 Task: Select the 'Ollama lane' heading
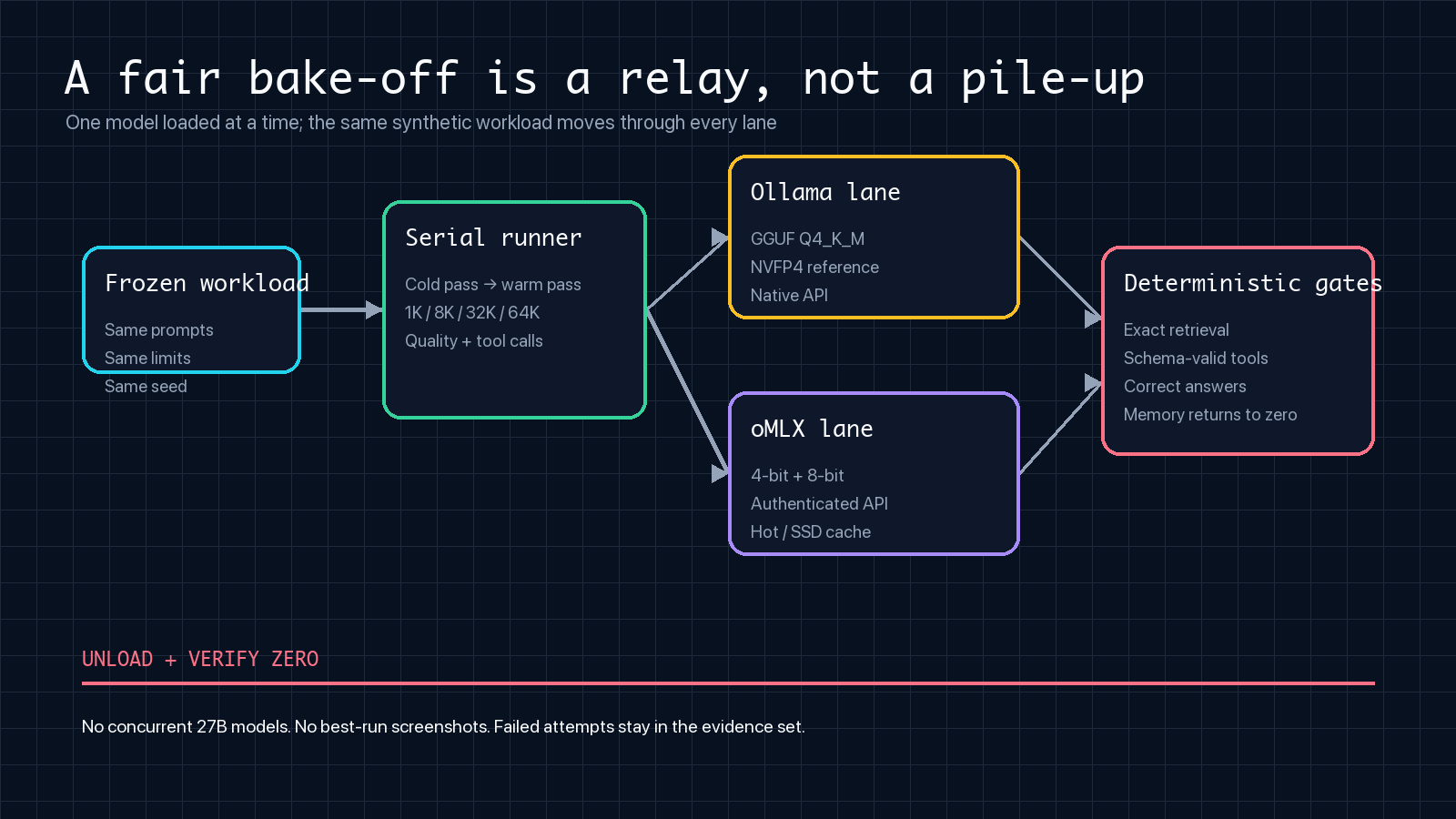tap(825, 192)
